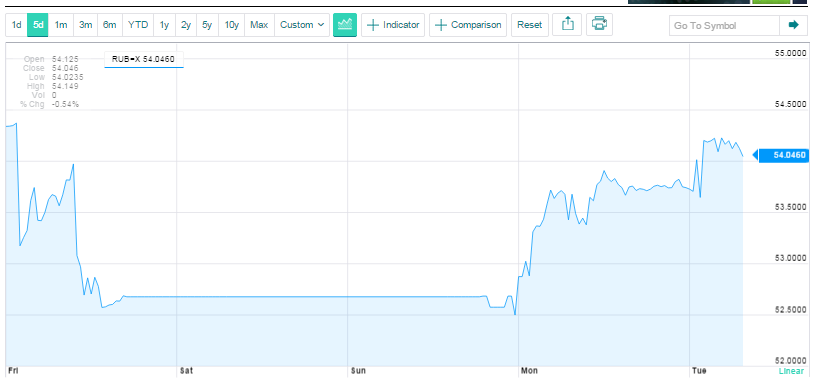Screen dimensions: 819x382
Task: Click the print chart icon
Action: click(x=599, y=24)
